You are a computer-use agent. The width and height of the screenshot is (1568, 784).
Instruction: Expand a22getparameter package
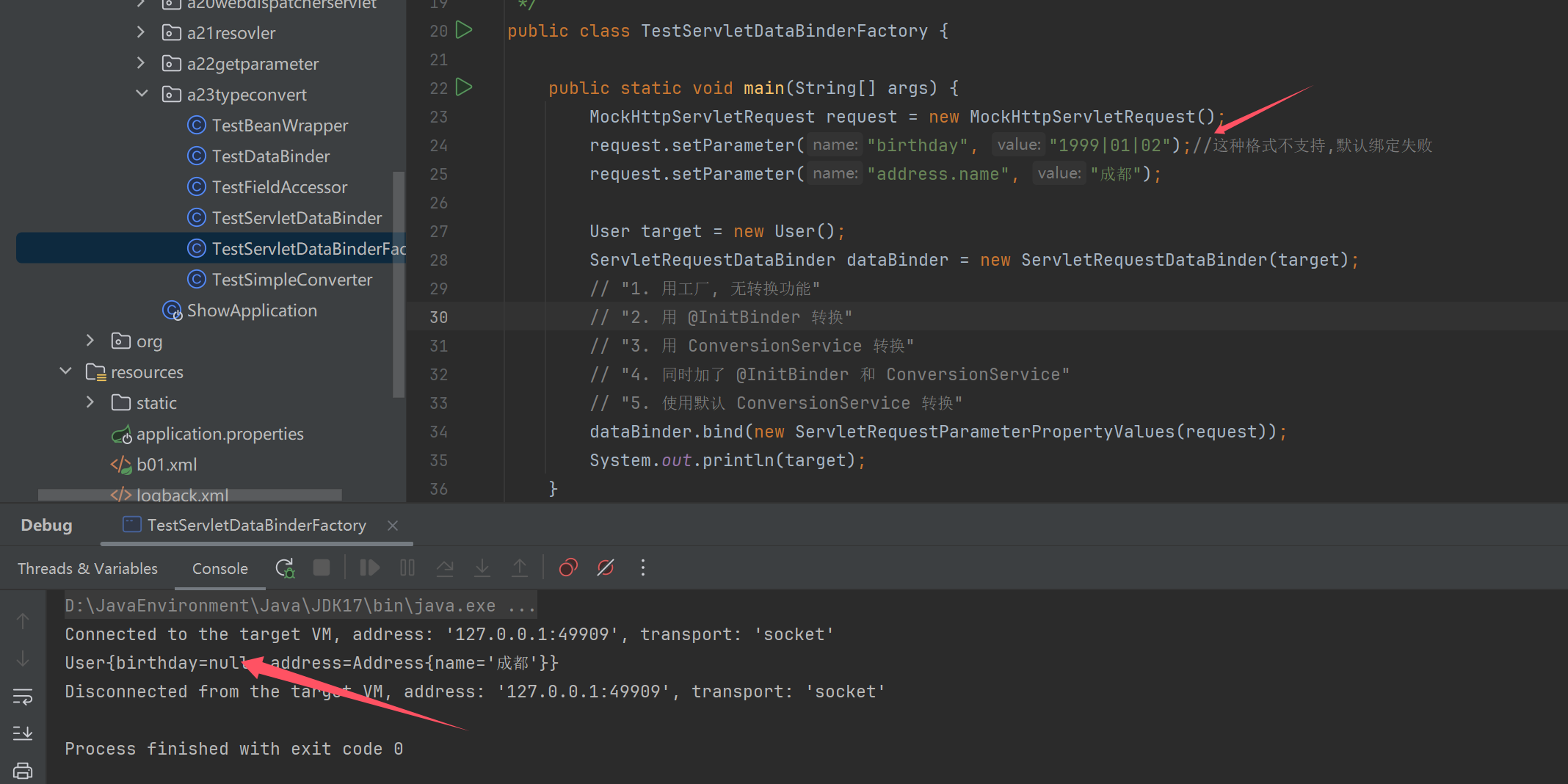pyautogui.click(x=141, y=63)
